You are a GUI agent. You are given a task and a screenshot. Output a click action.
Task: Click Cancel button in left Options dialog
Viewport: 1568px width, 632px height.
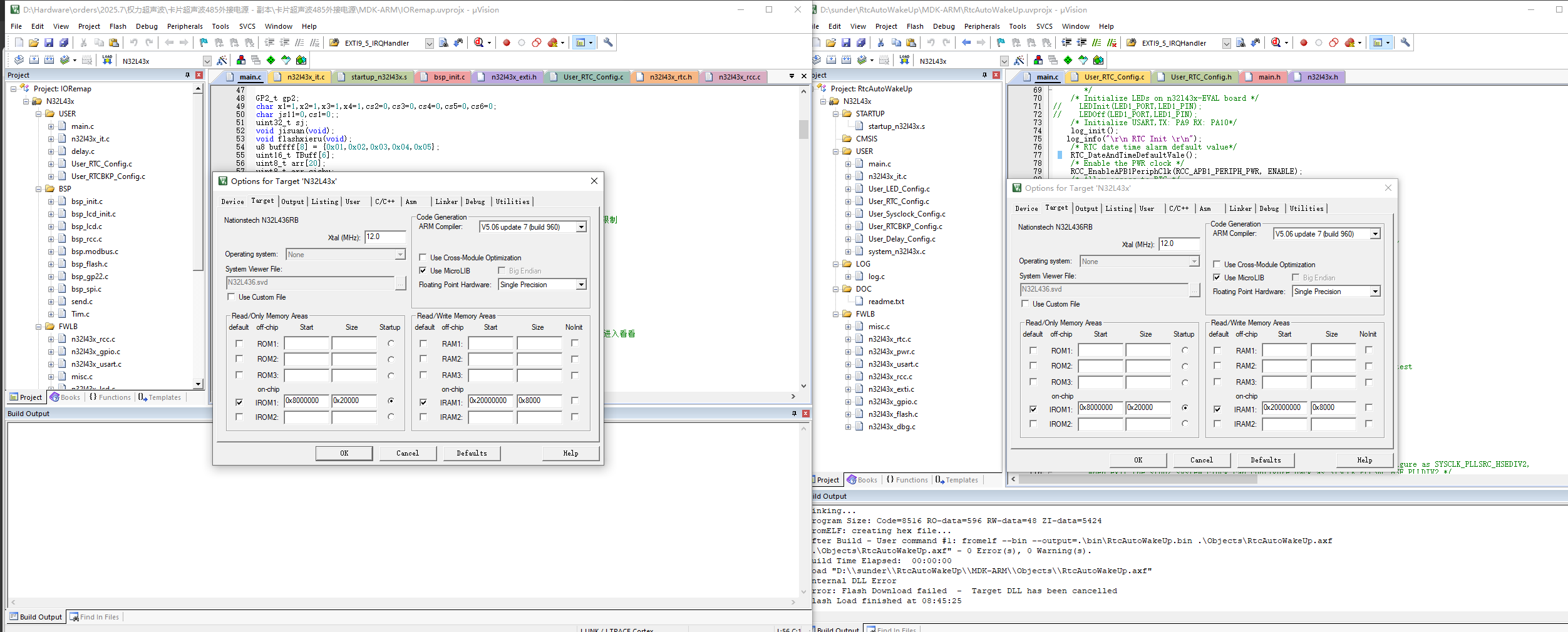point(408,453)
